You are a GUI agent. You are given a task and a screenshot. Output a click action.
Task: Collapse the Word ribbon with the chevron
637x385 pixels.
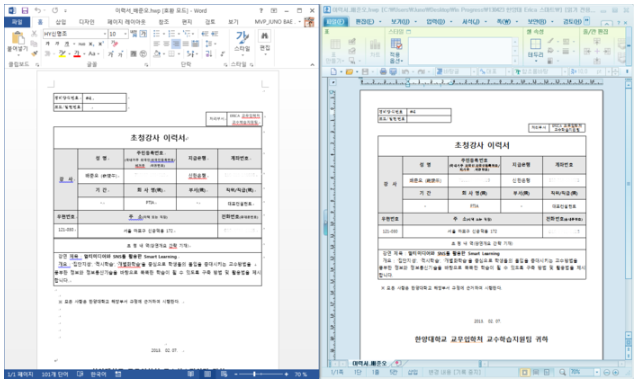[x=312, y=65]
